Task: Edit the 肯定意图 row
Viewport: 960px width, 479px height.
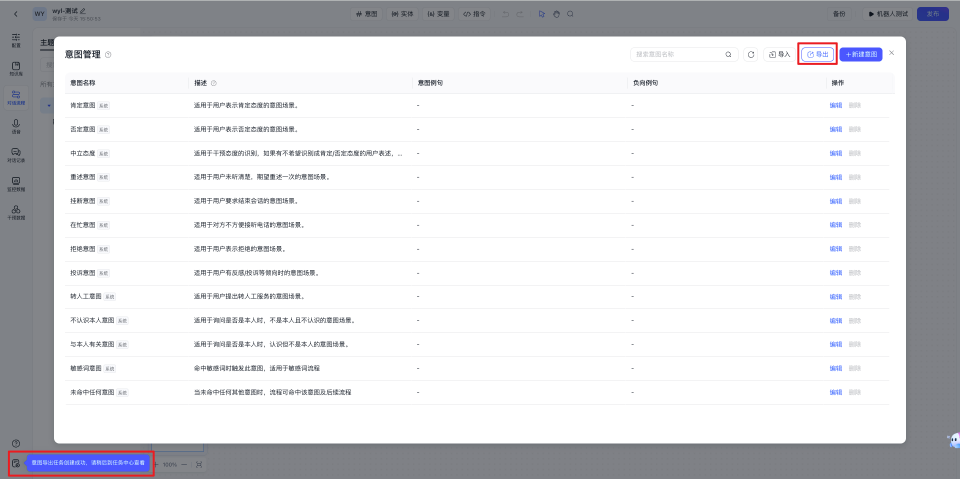Action: (x=836, y=105)
